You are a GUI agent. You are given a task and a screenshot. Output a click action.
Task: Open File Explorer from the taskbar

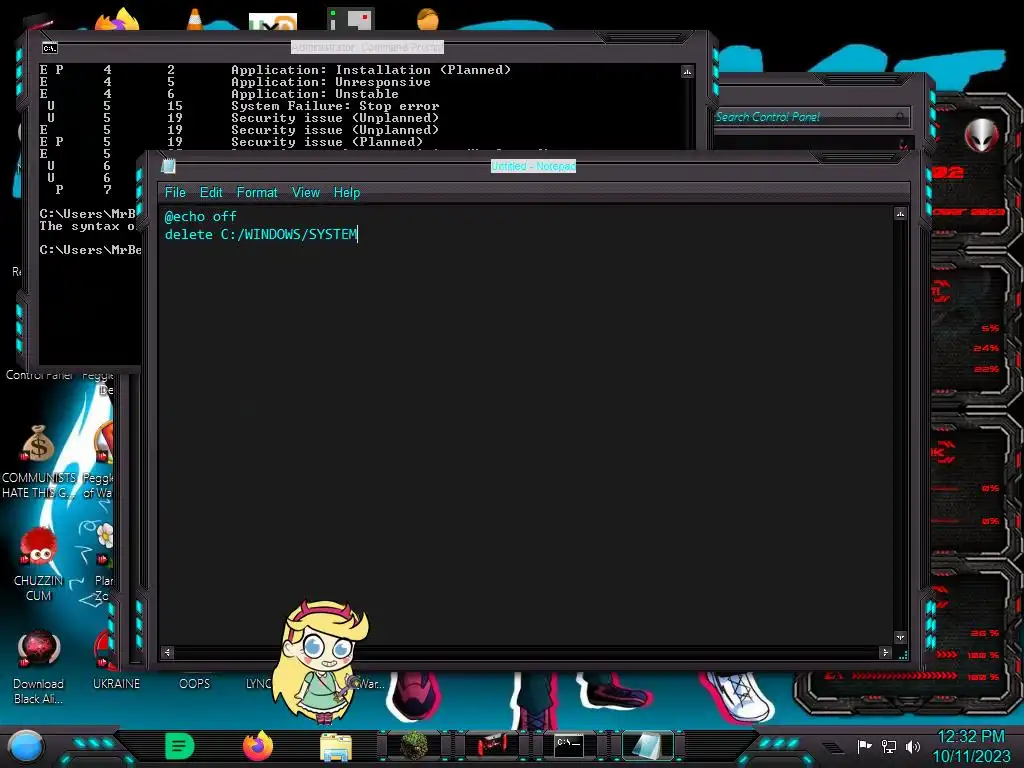coord(336,746)
